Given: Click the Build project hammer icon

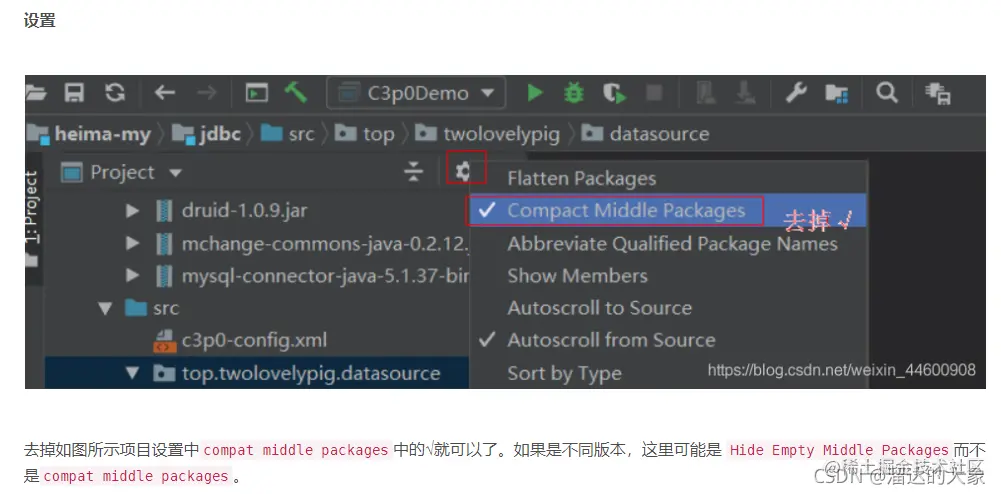Looking at the screenshot, I should tap(296, 93).
